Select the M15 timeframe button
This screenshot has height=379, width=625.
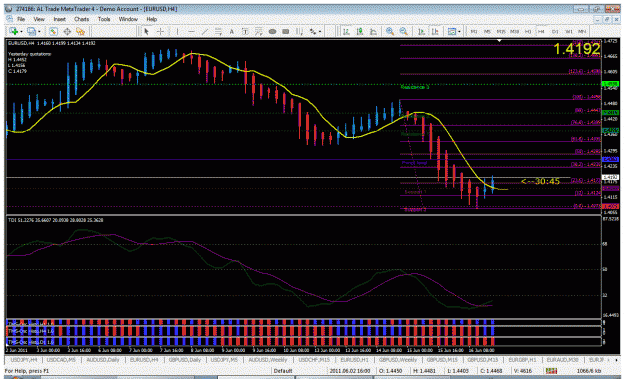[x=501, y=31]
